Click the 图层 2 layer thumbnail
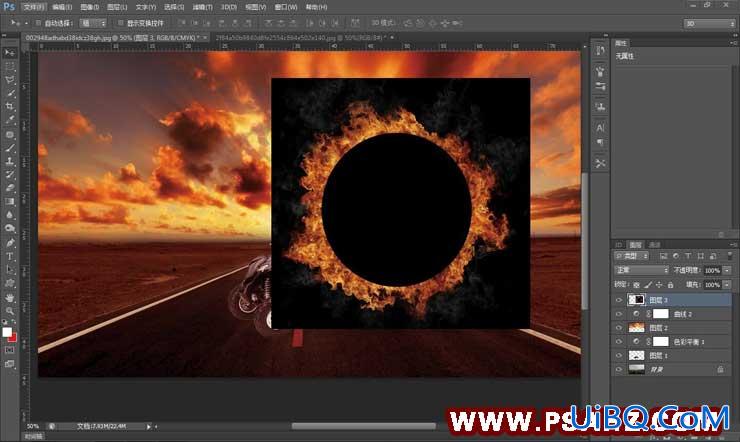The width and height of the screenshot is (740, 442). (637, 327)
